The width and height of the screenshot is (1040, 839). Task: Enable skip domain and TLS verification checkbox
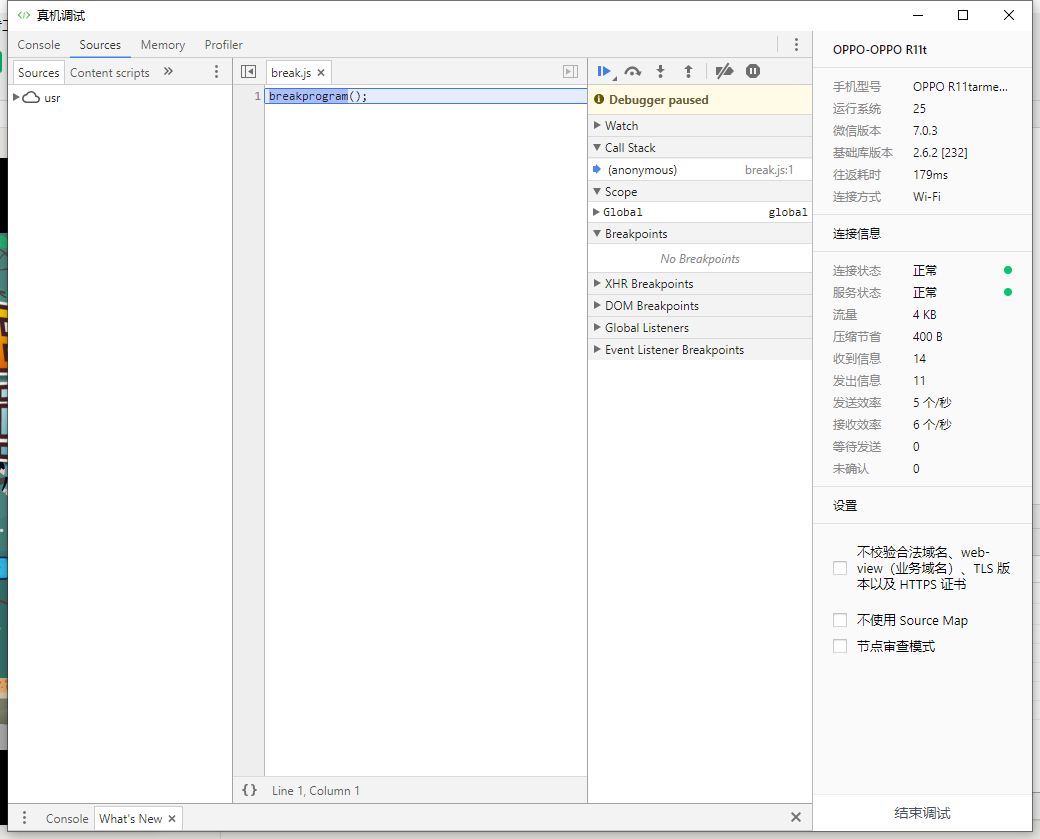coord(840,568)
